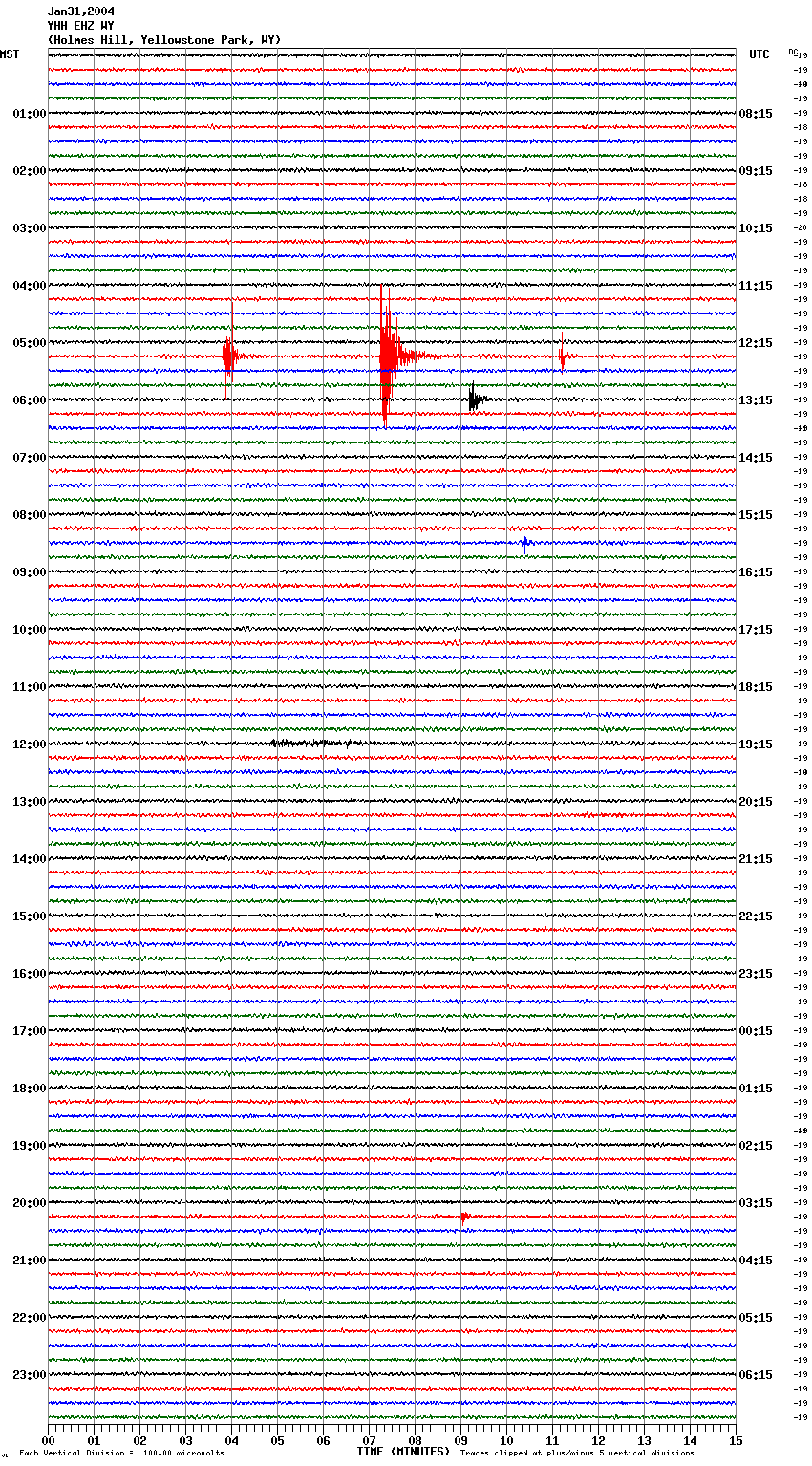Click the 11:15 UTC time label
Screen dimensions: 812x1466
point(756,286)
